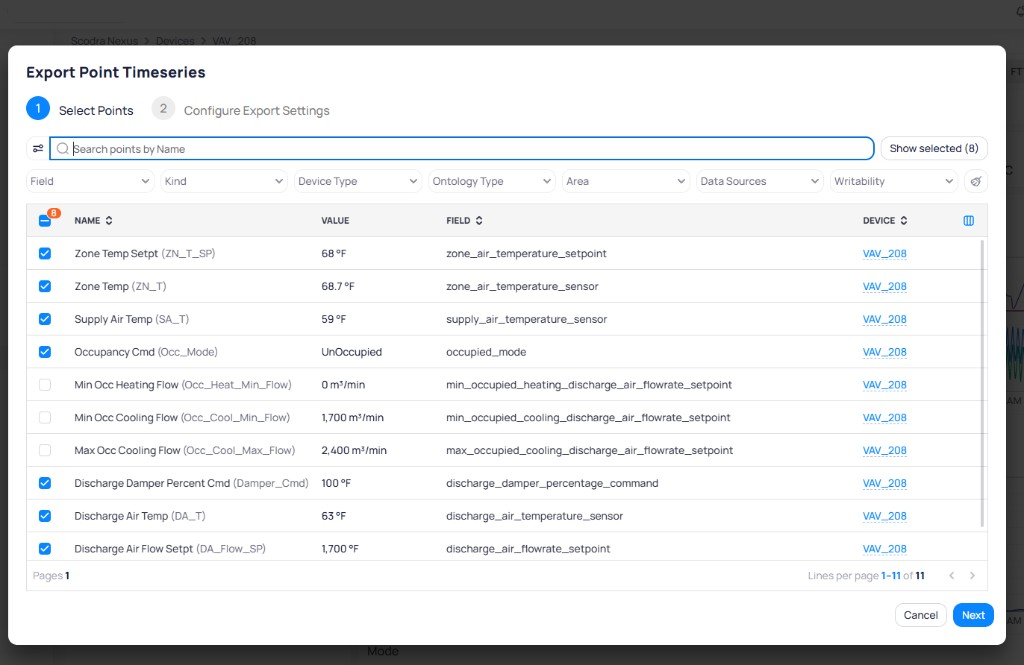Go to next page arrow
This screenshot has height=665, width=1024.
click(x=972, y=576)
